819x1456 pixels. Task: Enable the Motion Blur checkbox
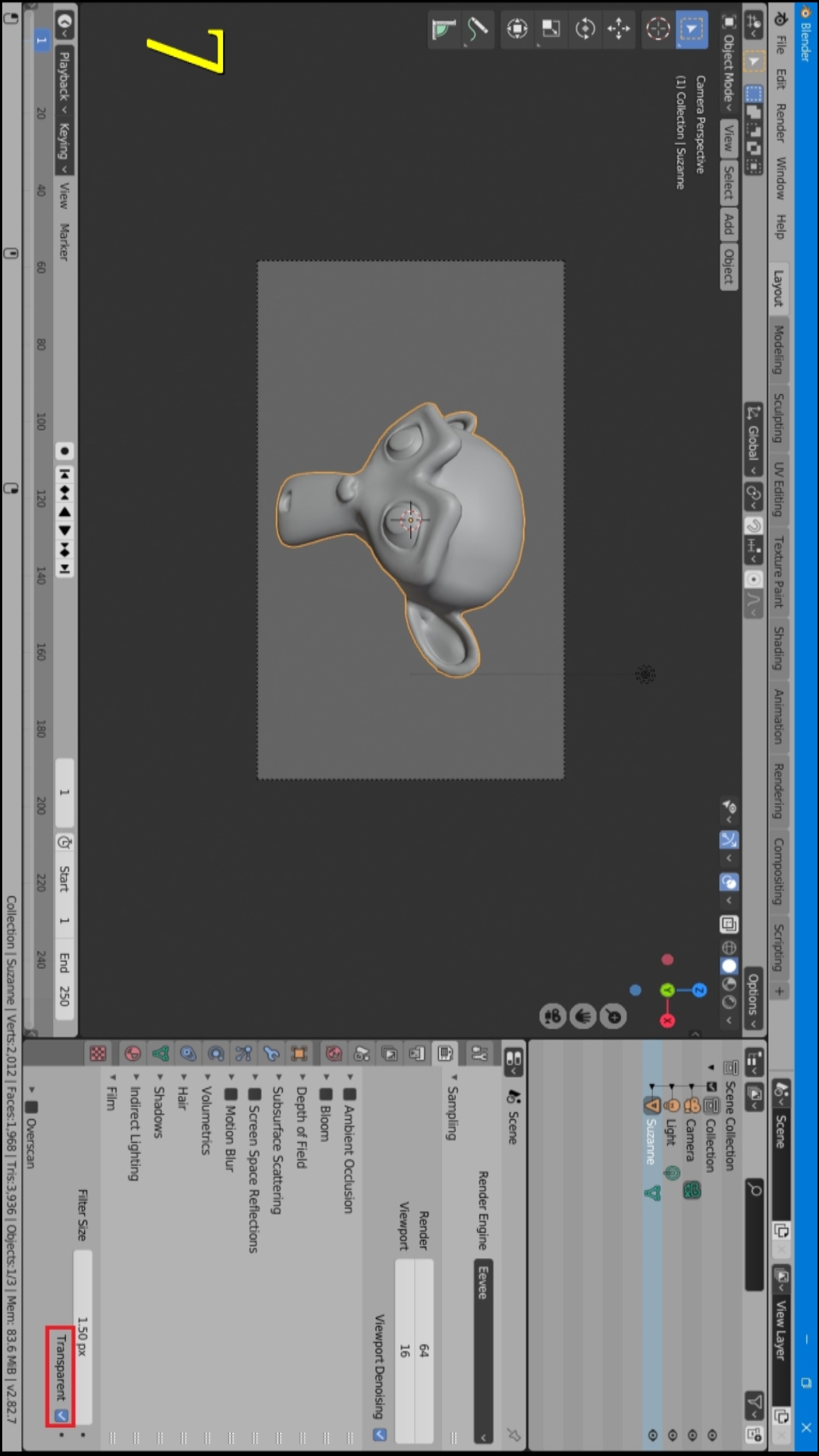(231, 1094)
